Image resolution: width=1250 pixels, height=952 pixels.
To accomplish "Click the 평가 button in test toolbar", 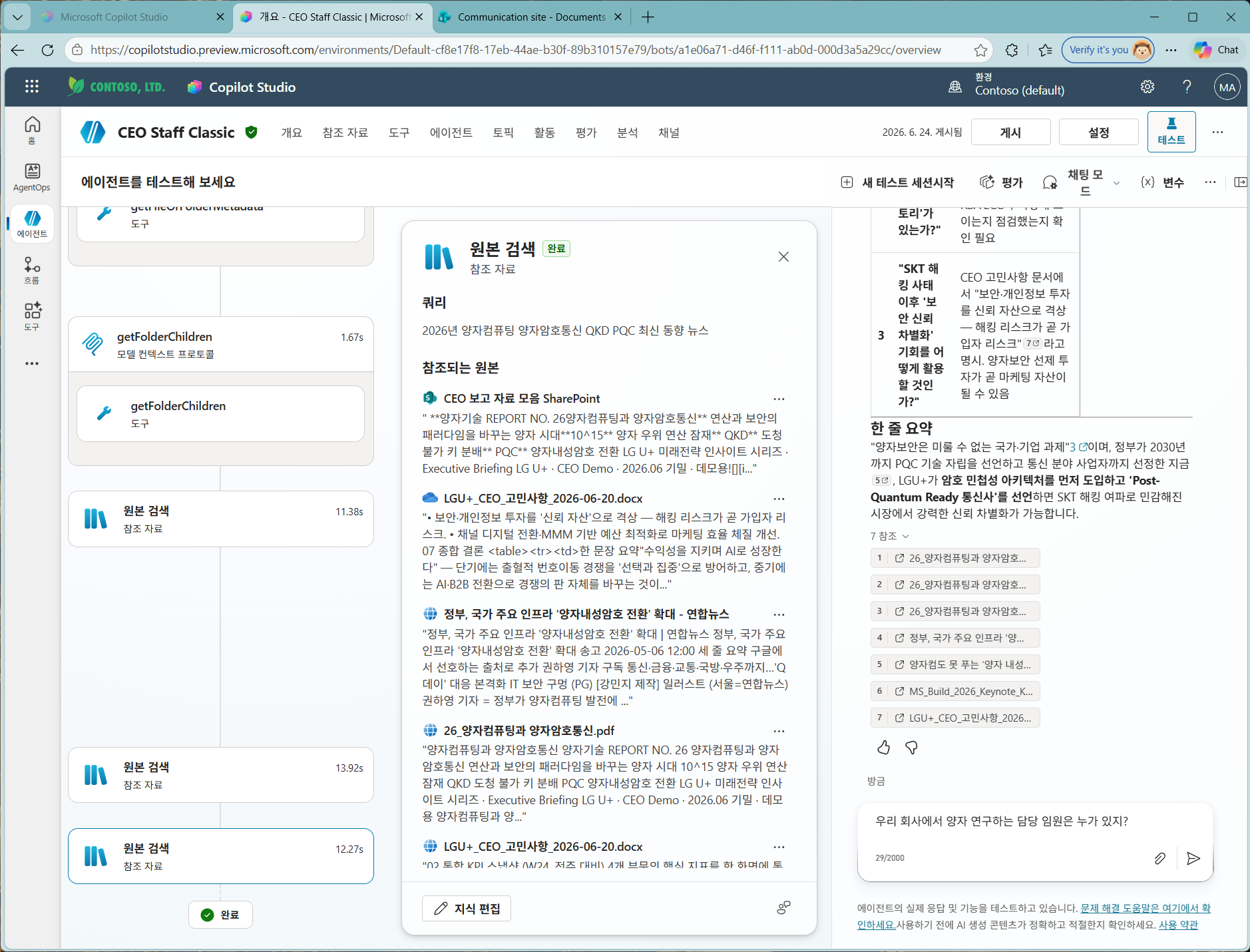I will [1001, 182].
